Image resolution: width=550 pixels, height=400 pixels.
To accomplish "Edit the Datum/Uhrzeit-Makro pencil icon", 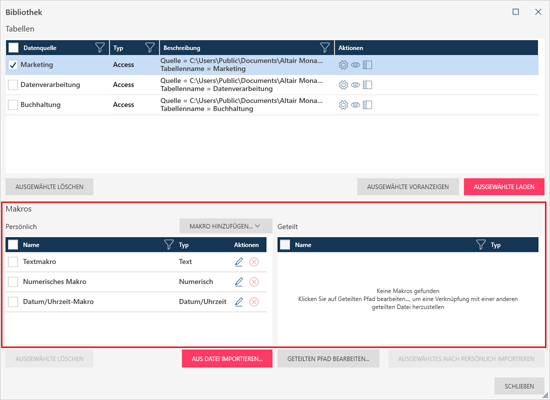I will click(x=239, y=302).
